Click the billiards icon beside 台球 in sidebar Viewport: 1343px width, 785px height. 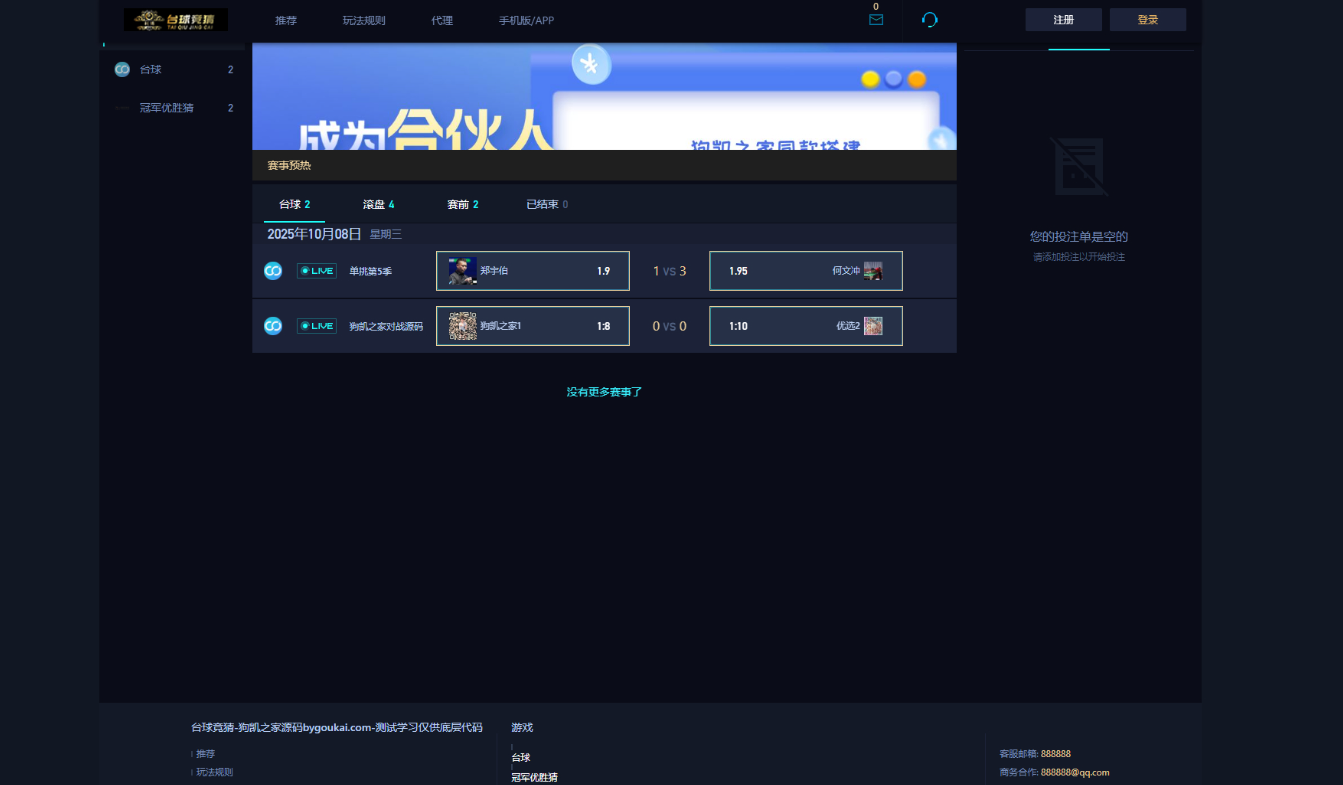pos(122,70)
